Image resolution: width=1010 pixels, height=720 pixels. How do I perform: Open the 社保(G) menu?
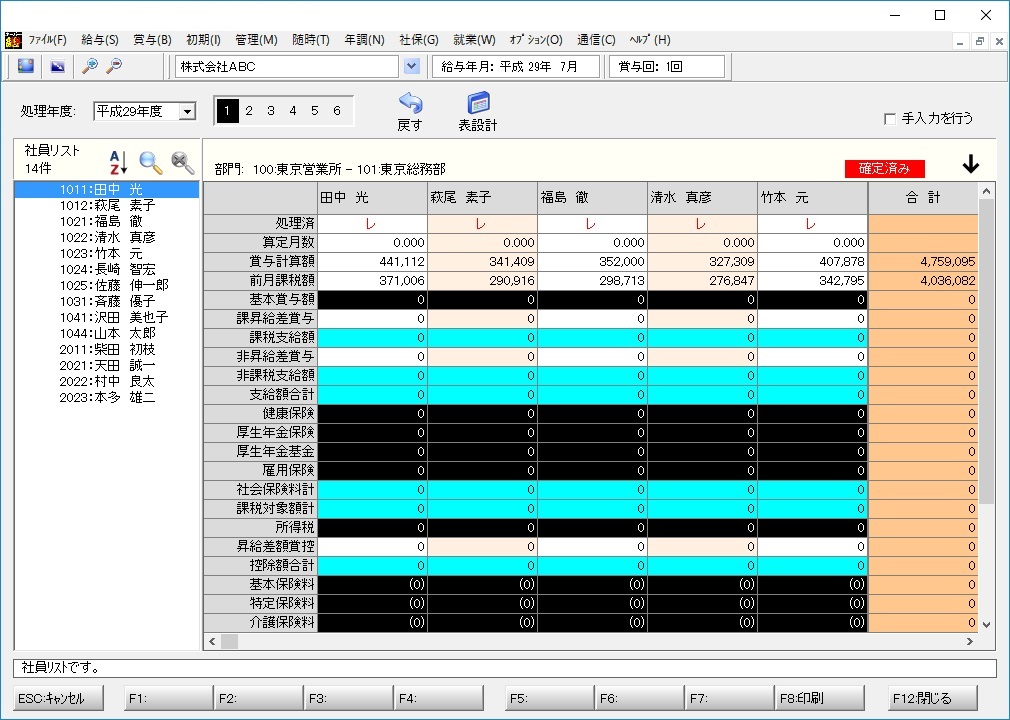[x=419, y=40]
